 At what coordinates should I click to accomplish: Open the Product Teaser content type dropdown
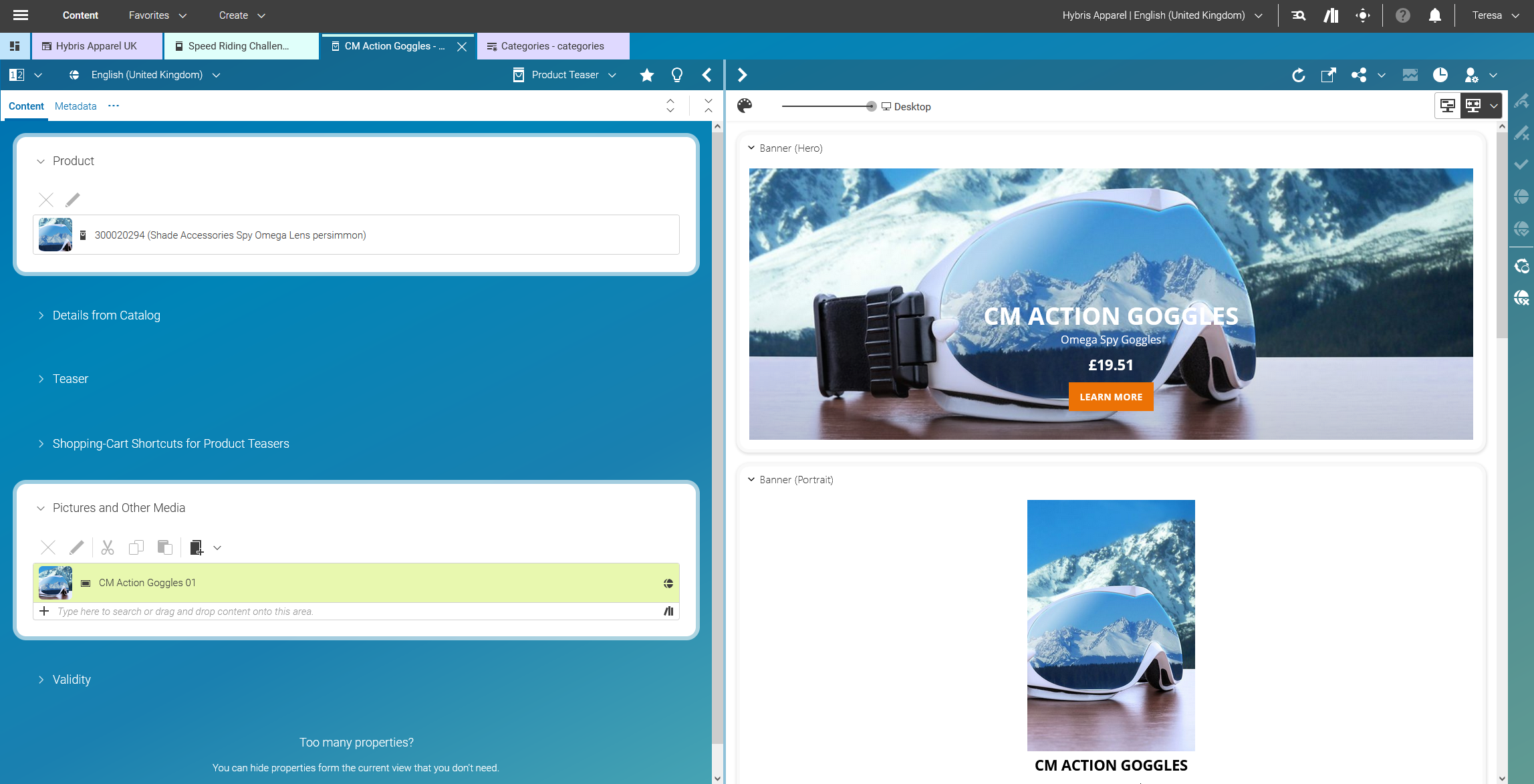click(612, 75)
